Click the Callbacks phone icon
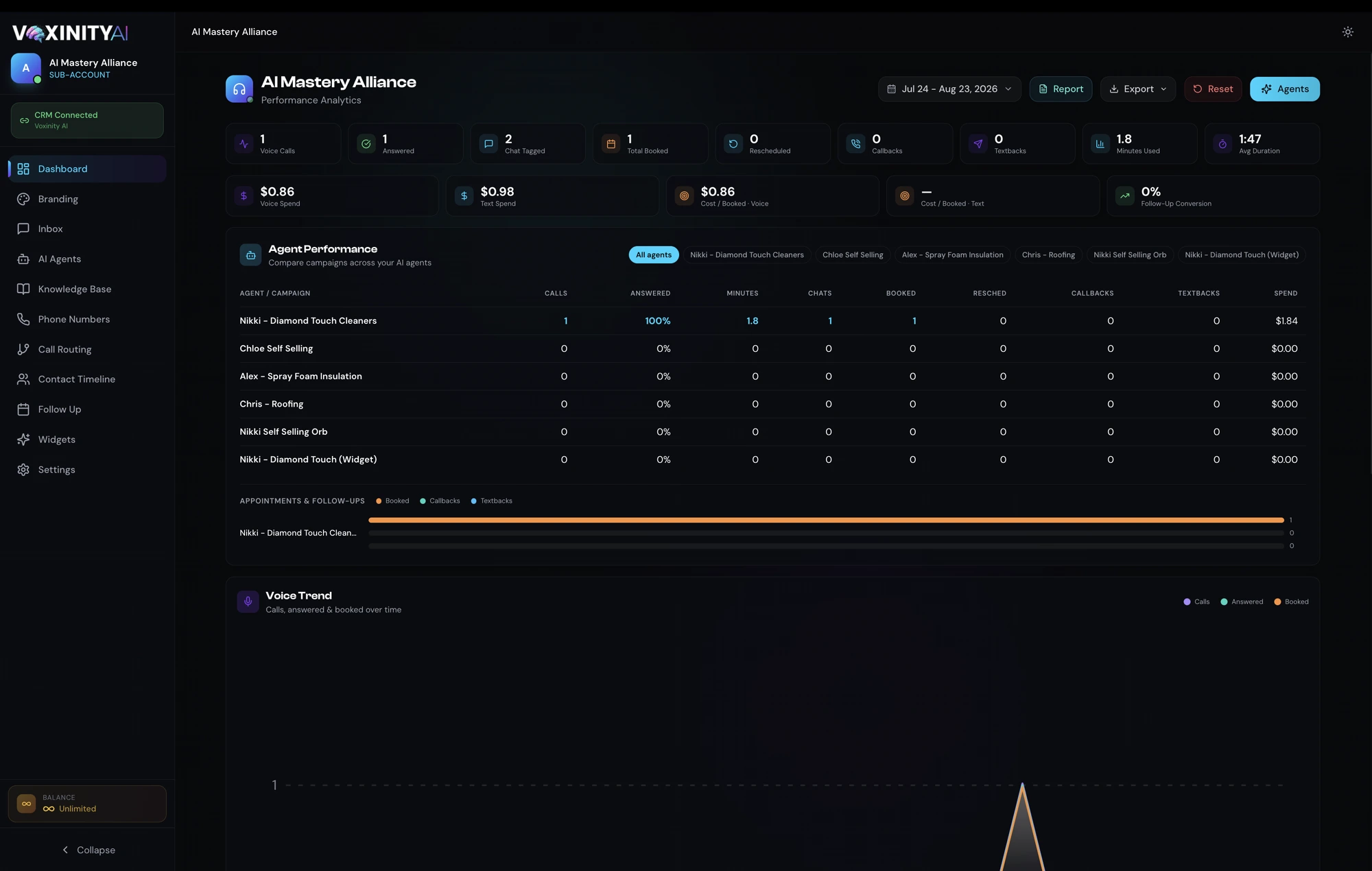The width and height of the screenshot is (1372, 871). [855, 144]
